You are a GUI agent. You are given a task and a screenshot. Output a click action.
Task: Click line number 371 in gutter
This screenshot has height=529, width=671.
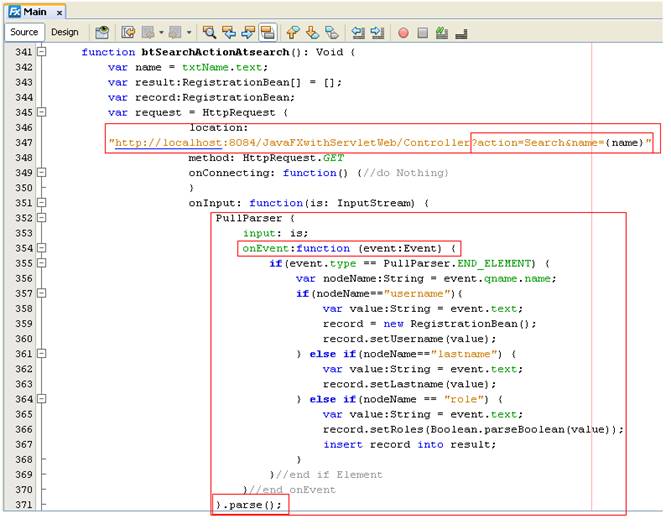click(x=24, y=505)
